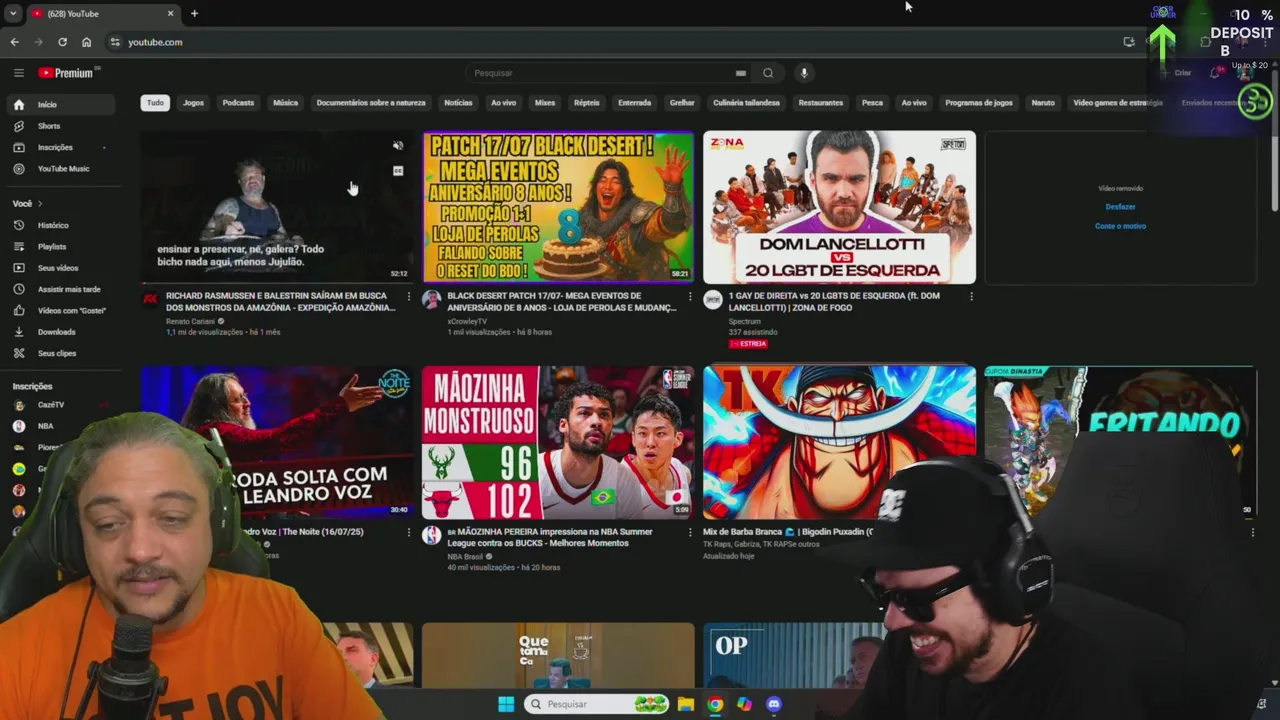This screenshot has width=1280, height=720.
Task: Click the Vídeos com "Gostei" thumbs-up icon
Action: pyautogui.click(x=19, y=310)
